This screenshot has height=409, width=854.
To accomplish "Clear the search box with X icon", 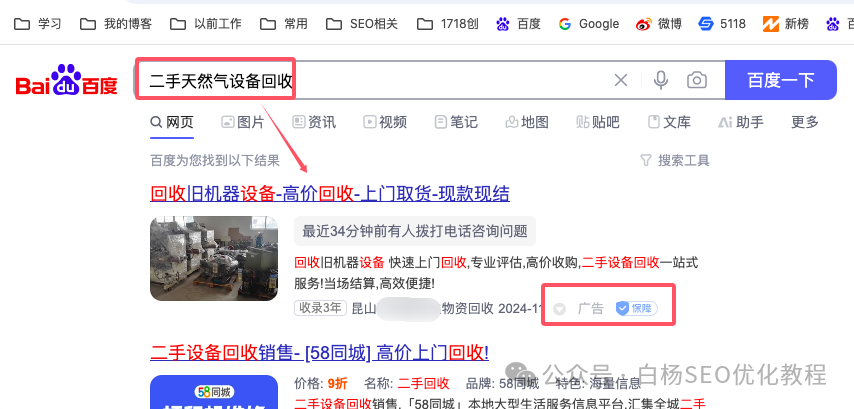I will pyautogui.click(x=621, y=81).
